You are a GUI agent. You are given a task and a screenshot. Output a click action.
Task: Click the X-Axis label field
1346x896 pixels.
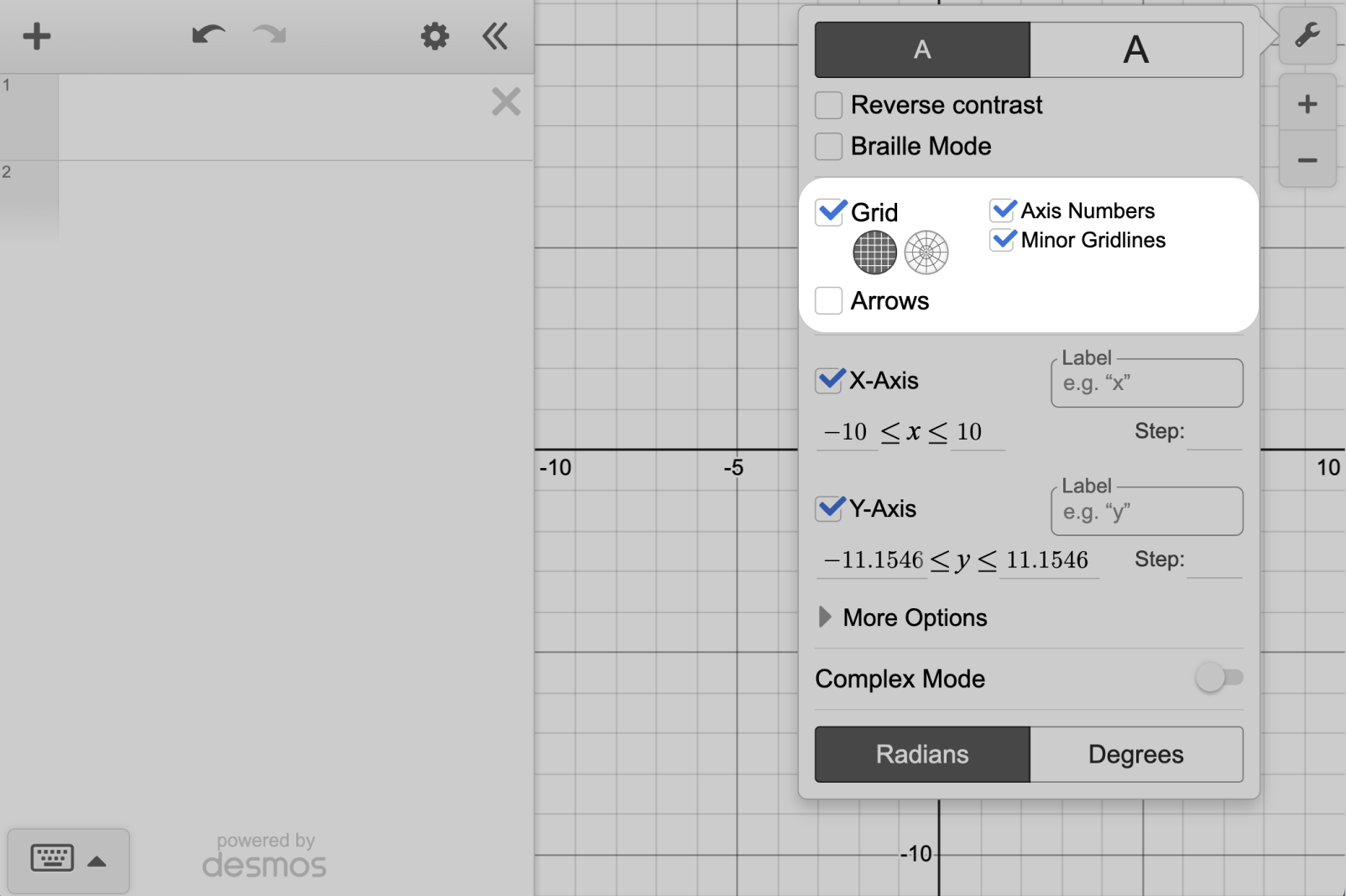(1147, 383)
